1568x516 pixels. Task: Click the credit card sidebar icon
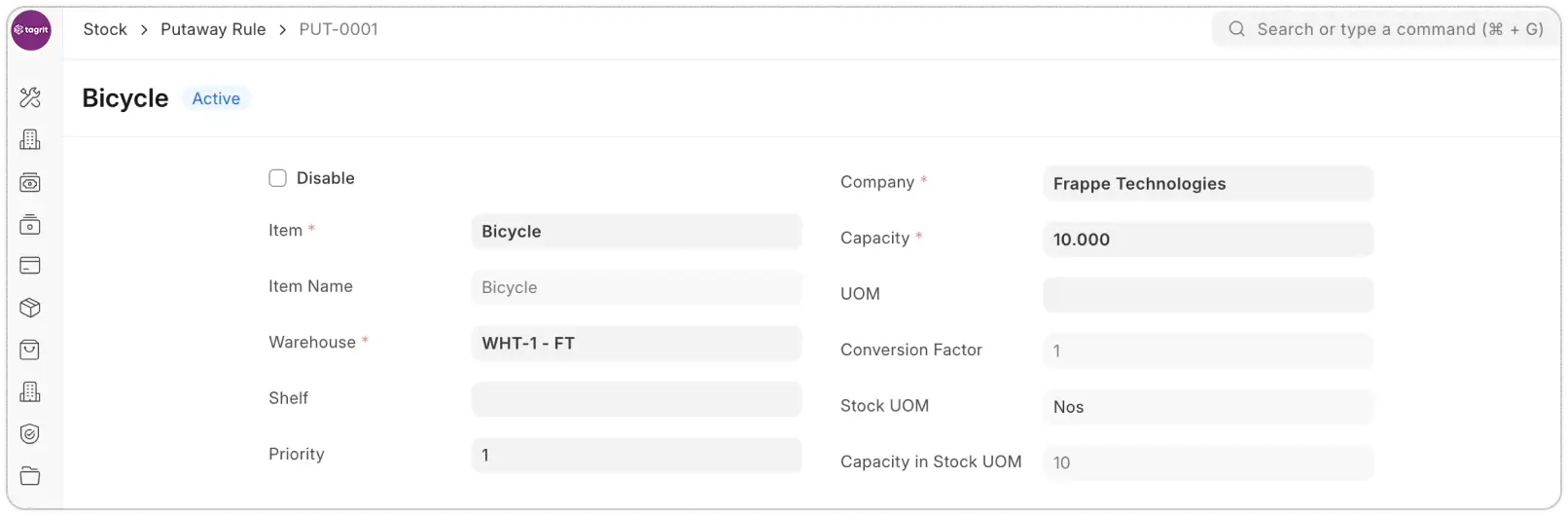[30, 266]
